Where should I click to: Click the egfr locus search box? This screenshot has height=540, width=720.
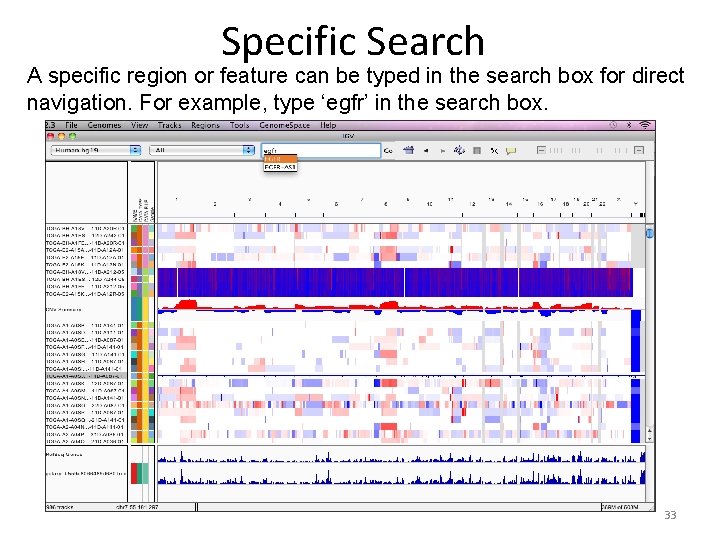pos(321,150)
